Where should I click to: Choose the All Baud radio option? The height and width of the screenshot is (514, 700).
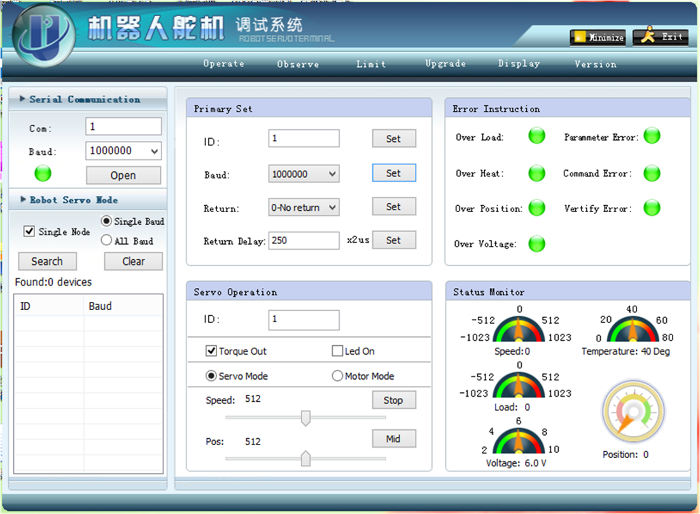click(107, 241)
